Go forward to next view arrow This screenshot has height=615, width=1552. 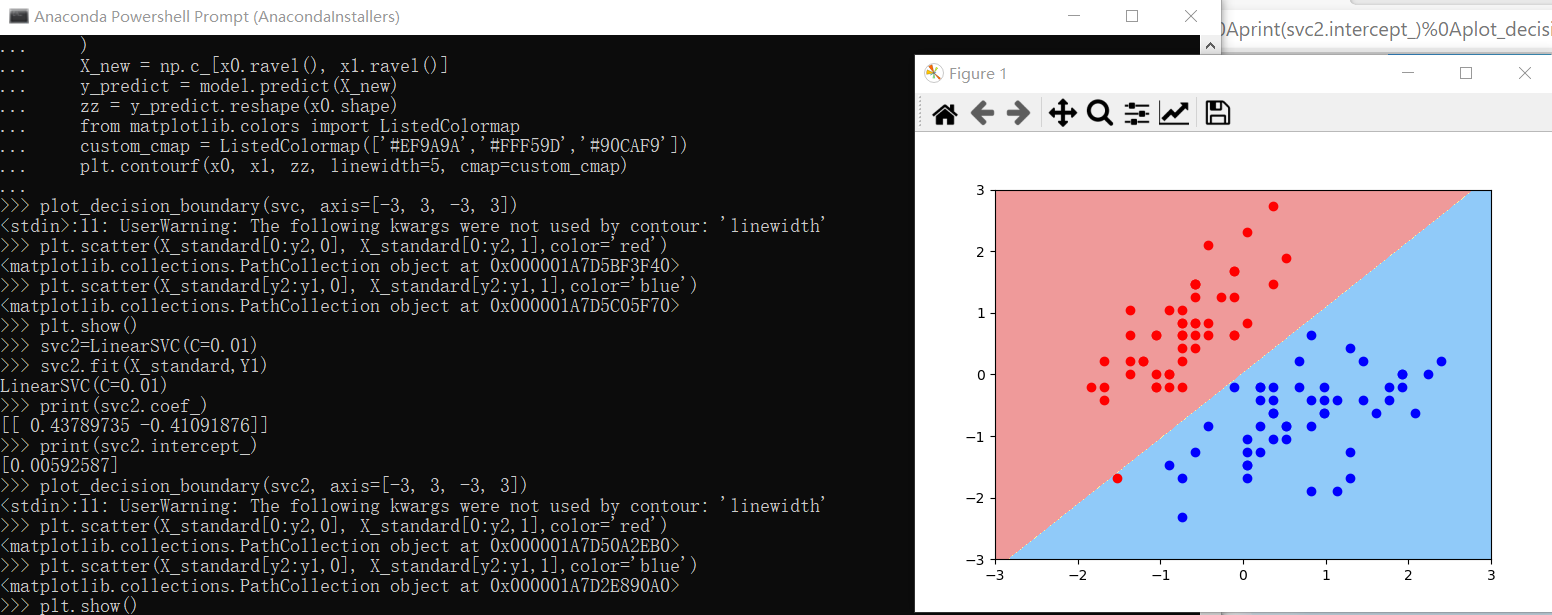[x=1018, y=114]
